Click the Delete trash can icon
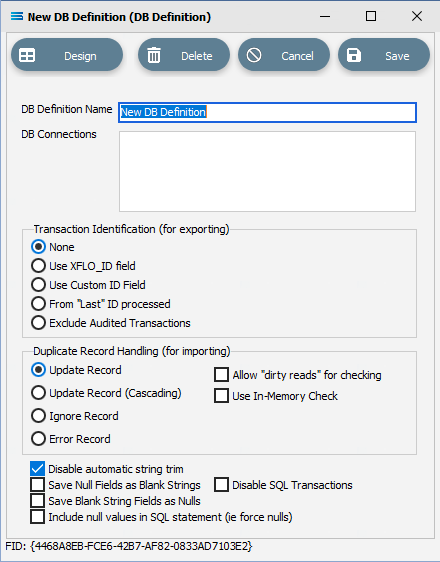Viewport: 440px width, 562px height. pyautogui.click(x=154, y=55)
